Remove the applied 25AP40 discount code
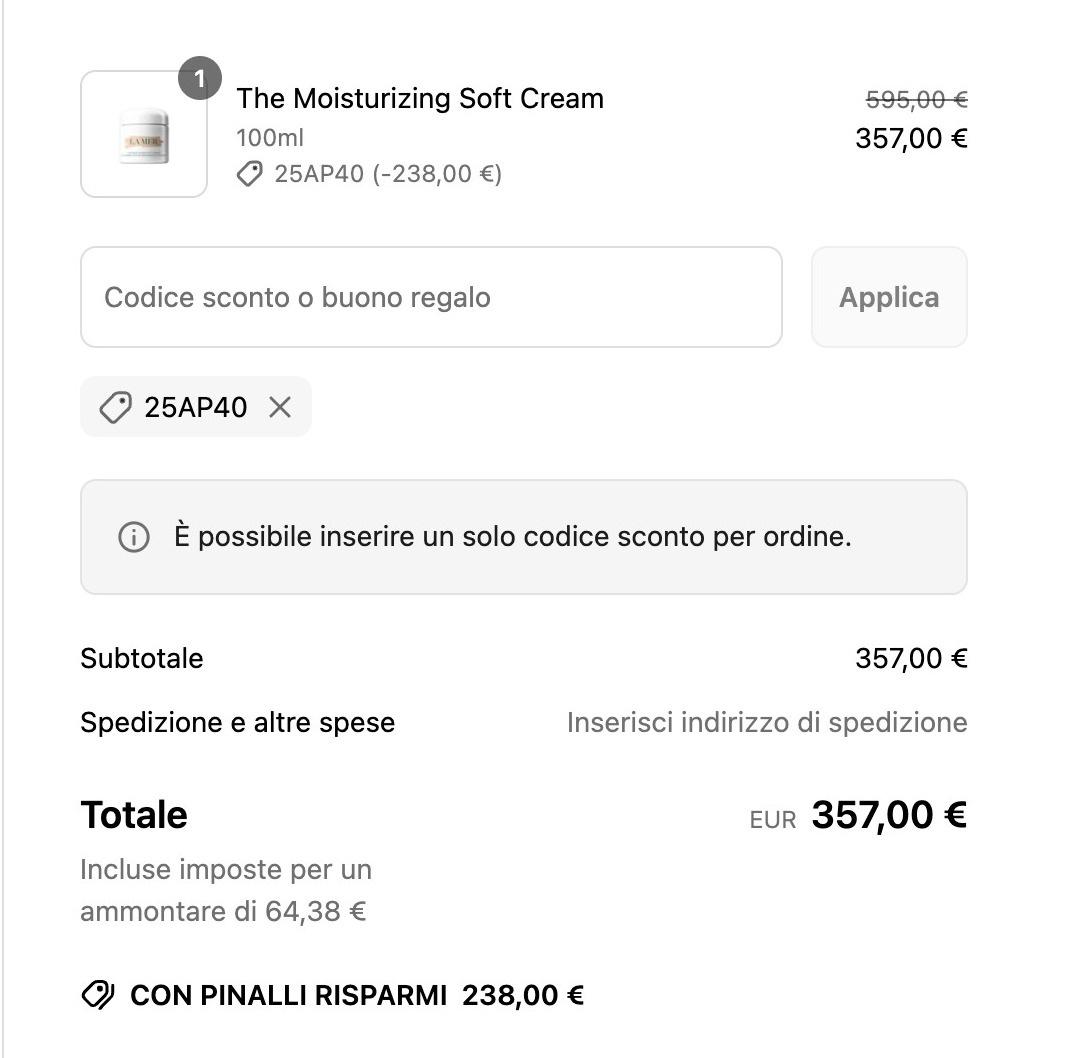Viewport: 1068px width, 1058px height. pos(280,407)
